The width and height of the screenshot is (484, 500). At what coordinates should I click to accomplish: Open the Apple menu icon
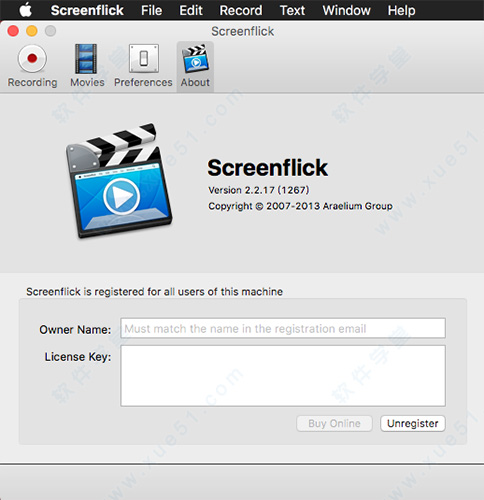(x=26, y=10)
